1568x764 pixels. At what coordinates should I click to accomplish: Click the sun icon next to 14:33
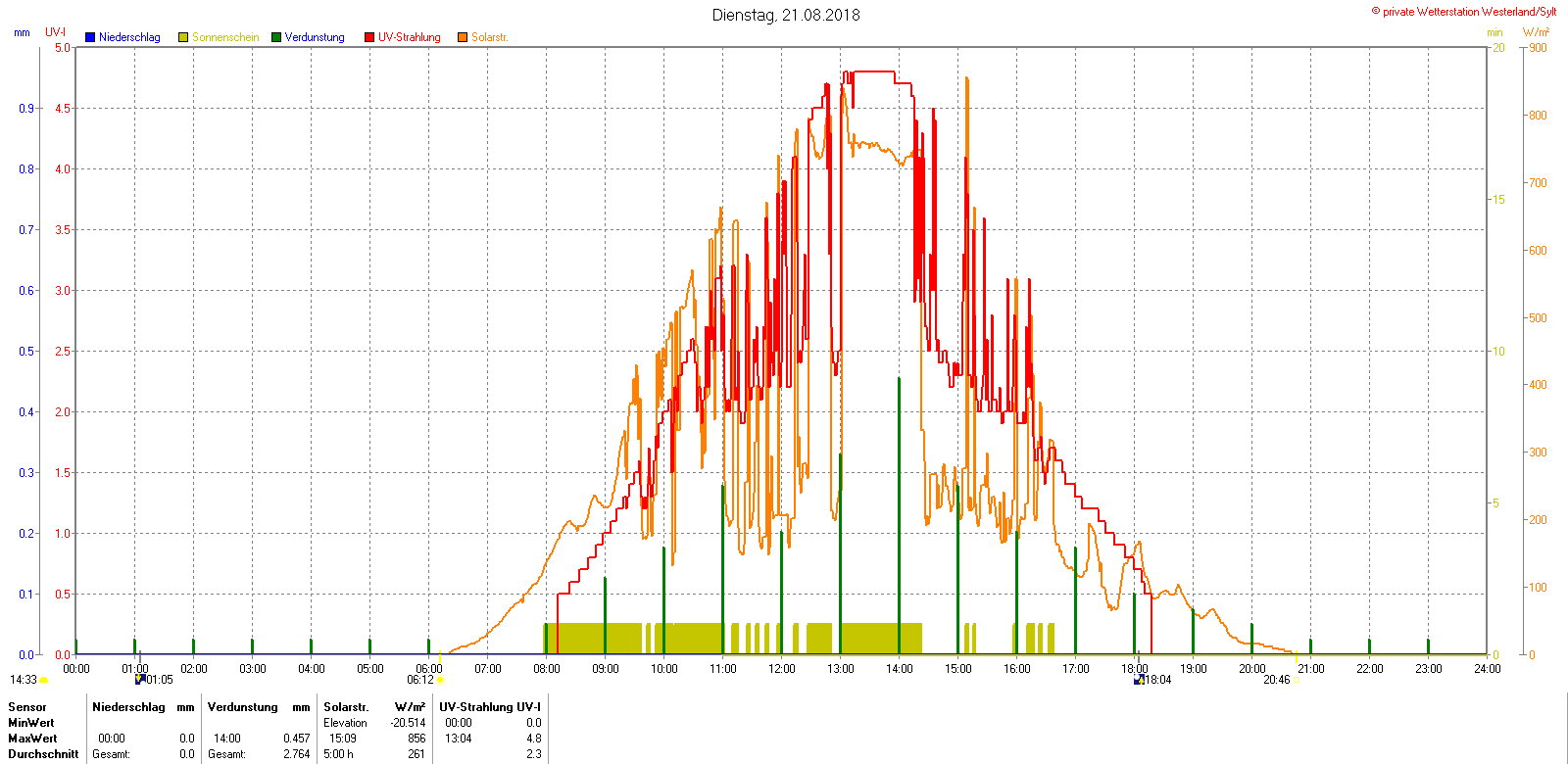pos(43,680)
